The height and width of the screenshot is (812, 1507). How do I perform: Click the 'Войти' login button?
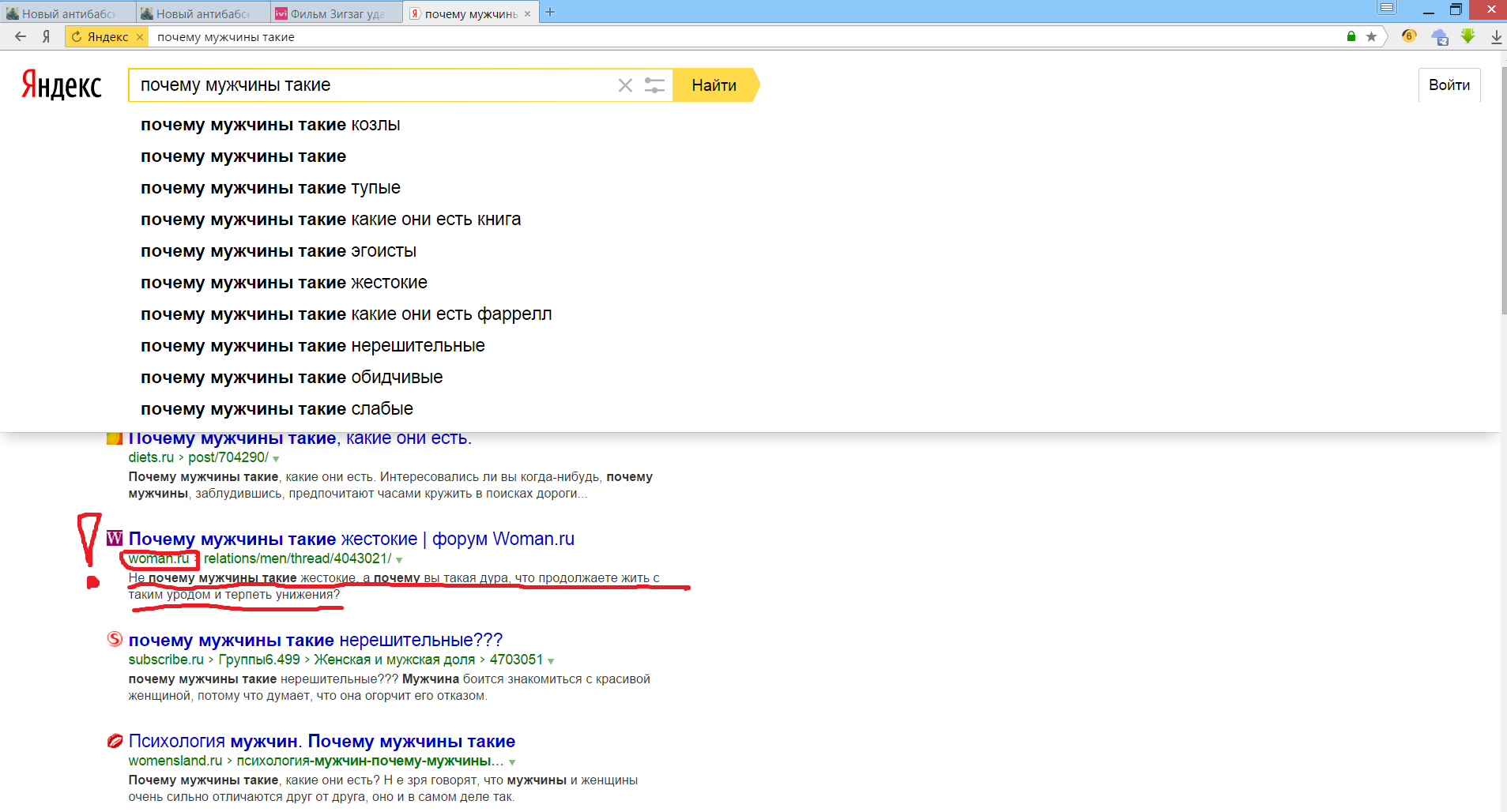1449,85
